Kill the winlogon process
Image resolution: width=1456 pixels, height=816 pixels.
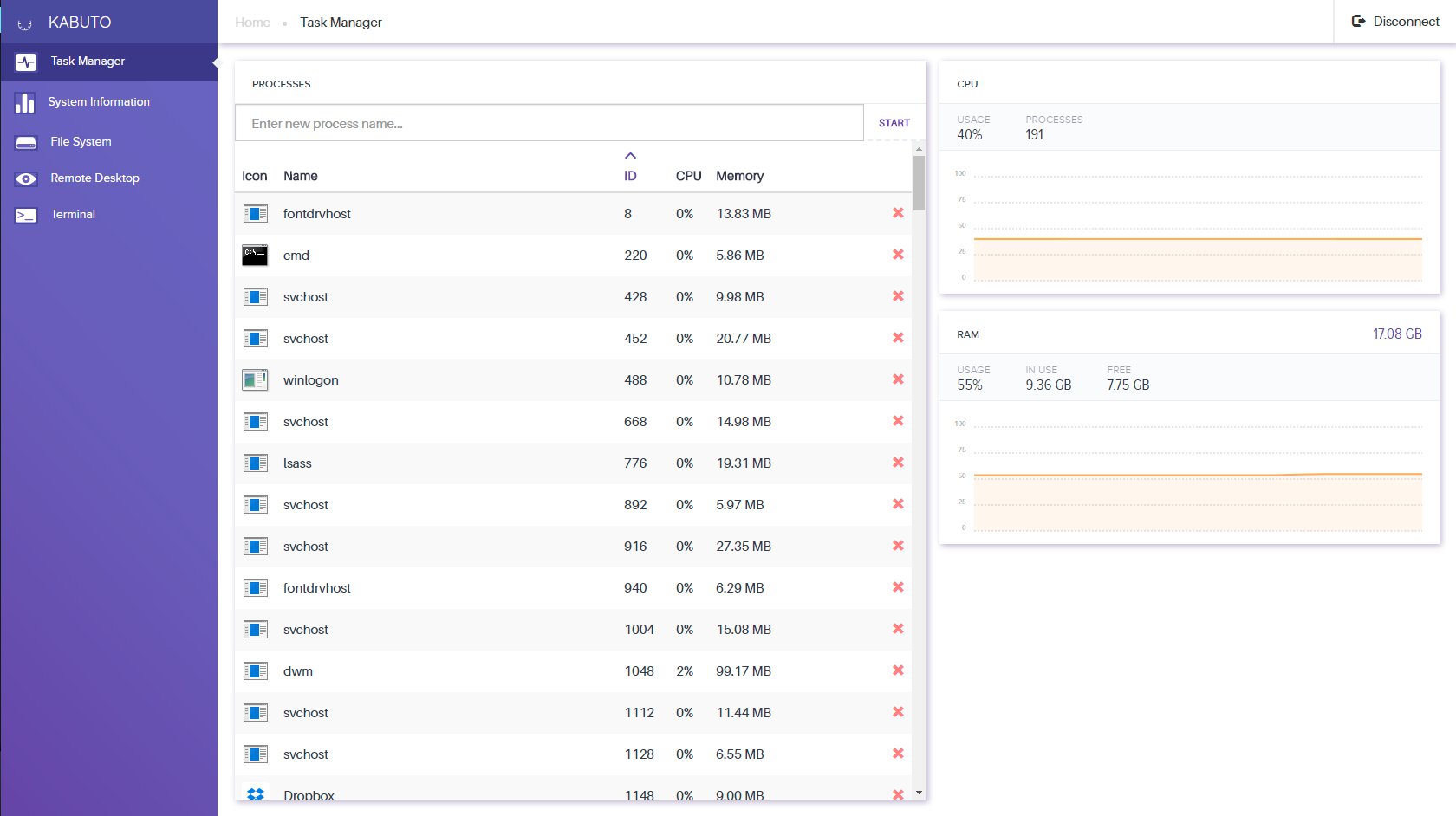pos(898,379)
